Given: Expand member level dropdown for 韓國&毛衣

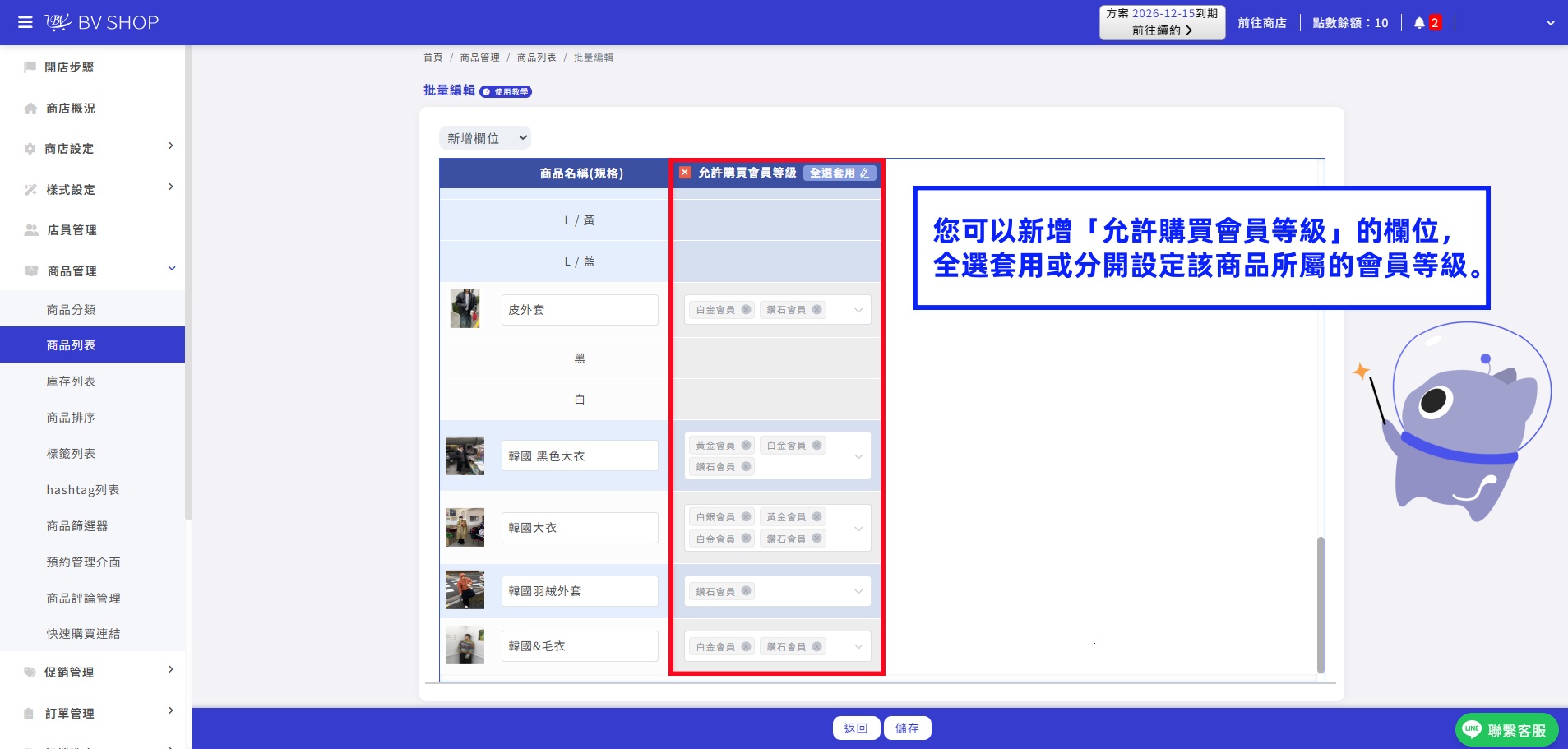Looking at the screenshot, I should click(x=858, y=646).
